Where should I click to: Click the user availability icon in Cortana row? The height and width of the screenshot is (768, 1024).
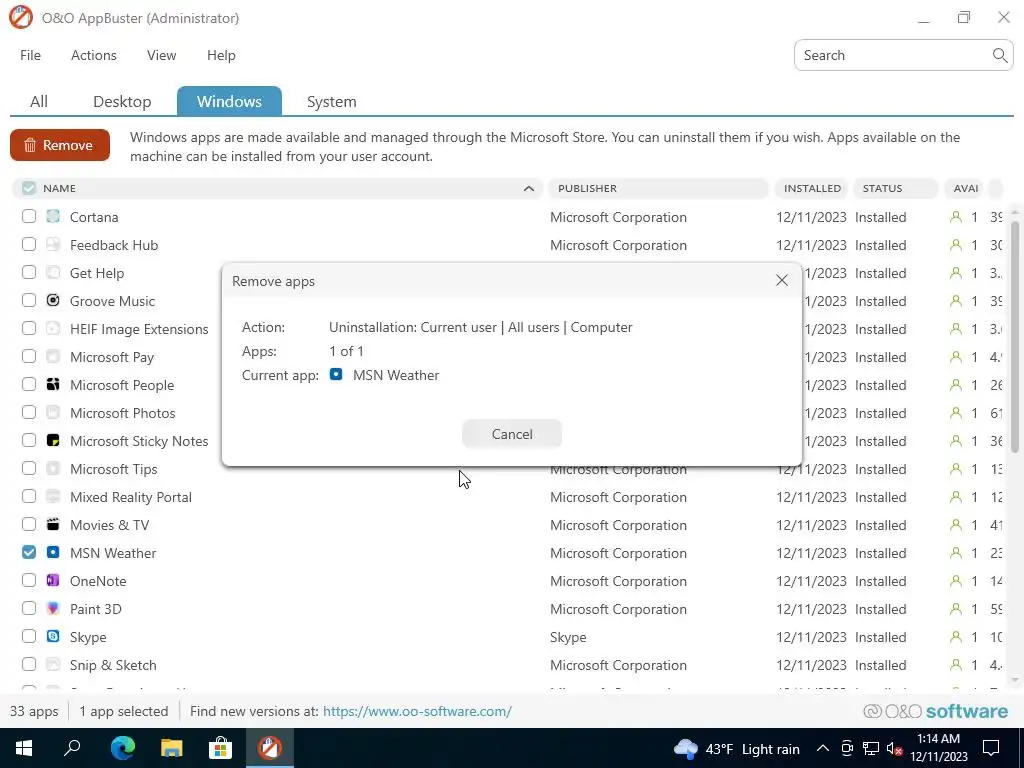955,217
